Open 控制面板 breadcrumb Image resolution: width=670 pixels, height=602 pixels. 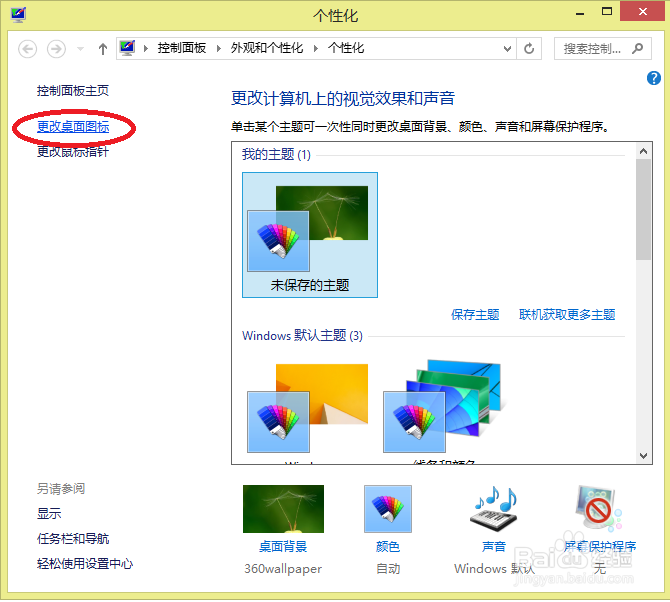[182, 48]
